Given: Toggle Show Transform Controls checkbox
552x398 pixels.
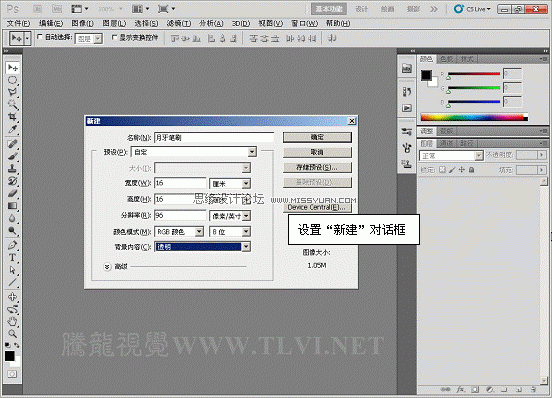Looking at the screenshot, I should click(114, 37).
